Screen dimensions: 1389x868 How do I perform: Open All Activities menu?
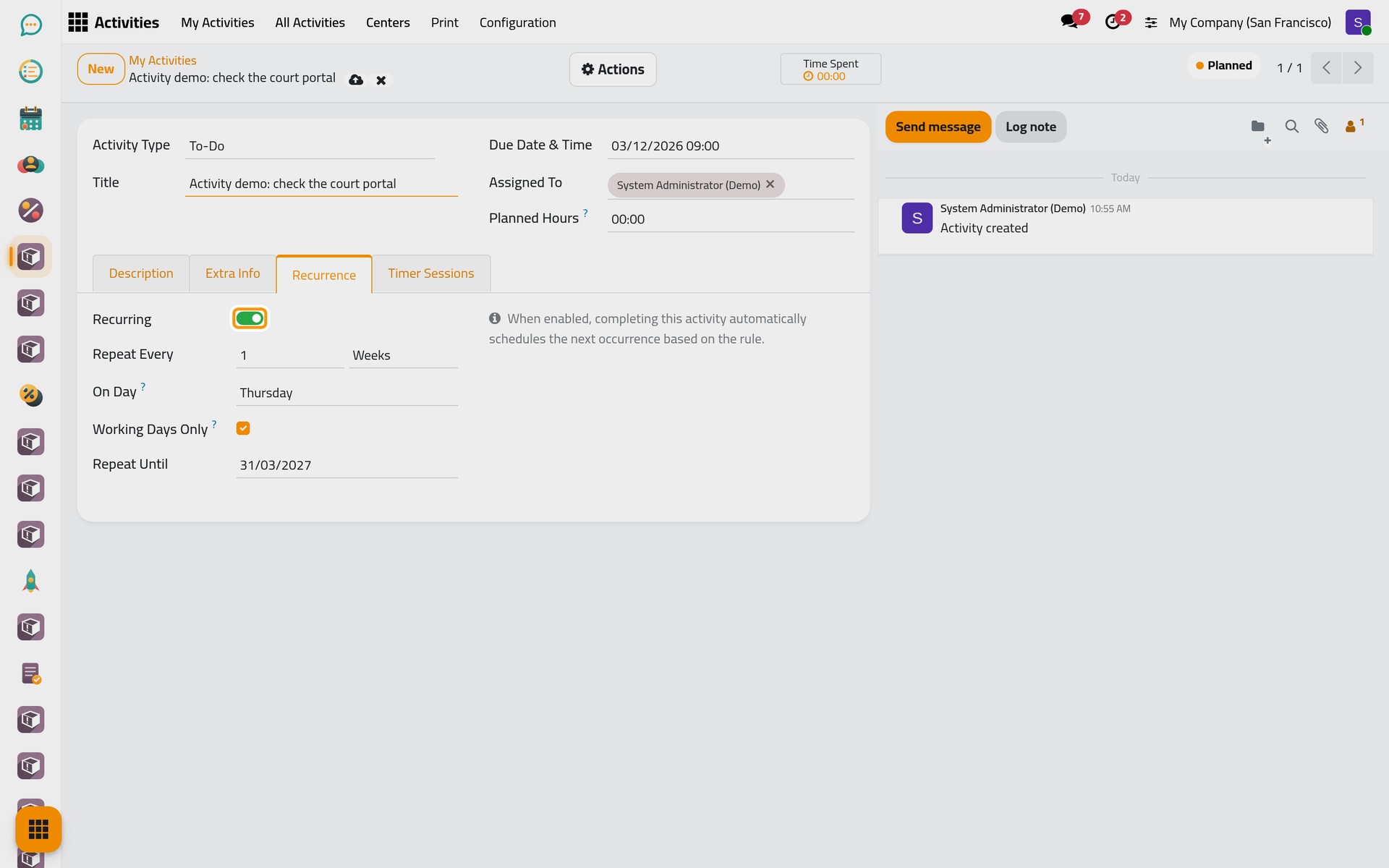[310, 22]
